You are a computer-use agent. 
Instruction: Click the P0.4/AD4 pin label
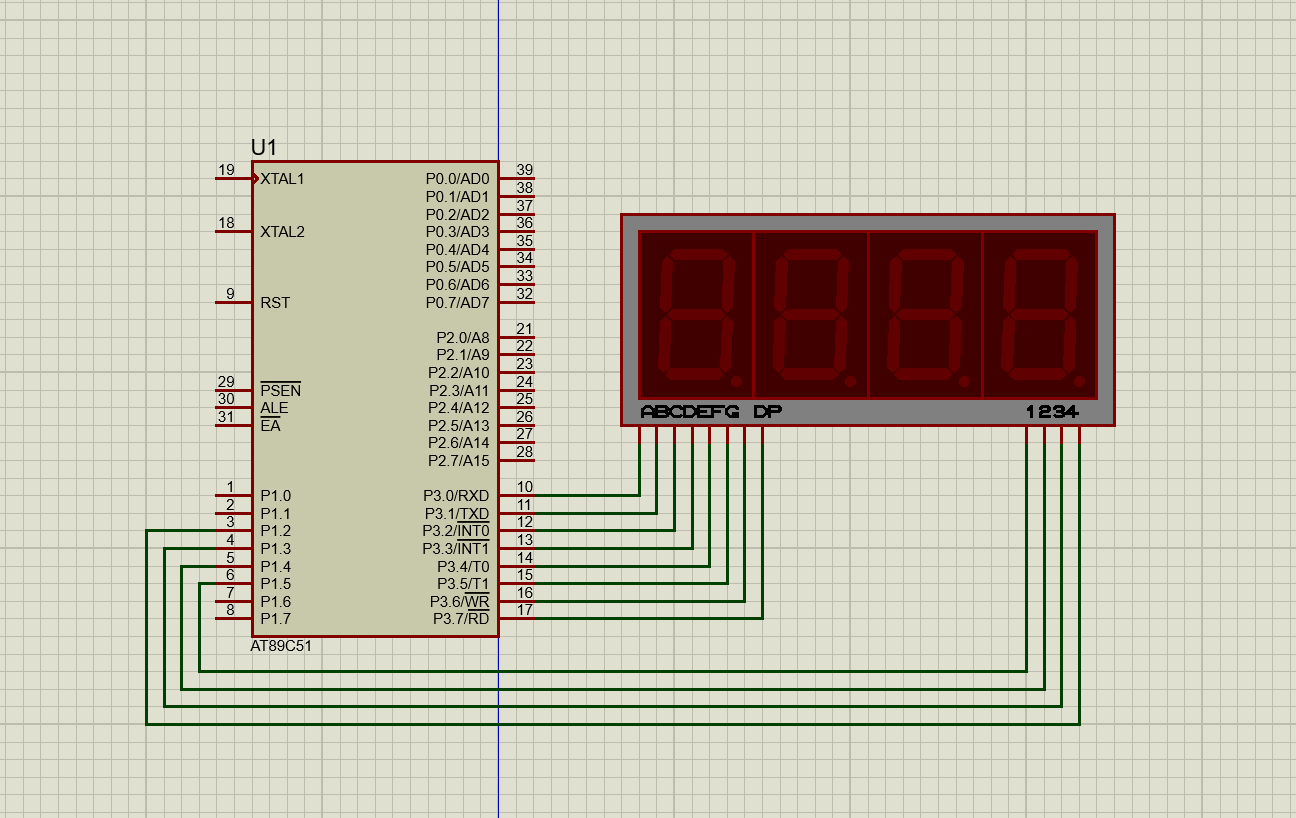click(457, 249)
